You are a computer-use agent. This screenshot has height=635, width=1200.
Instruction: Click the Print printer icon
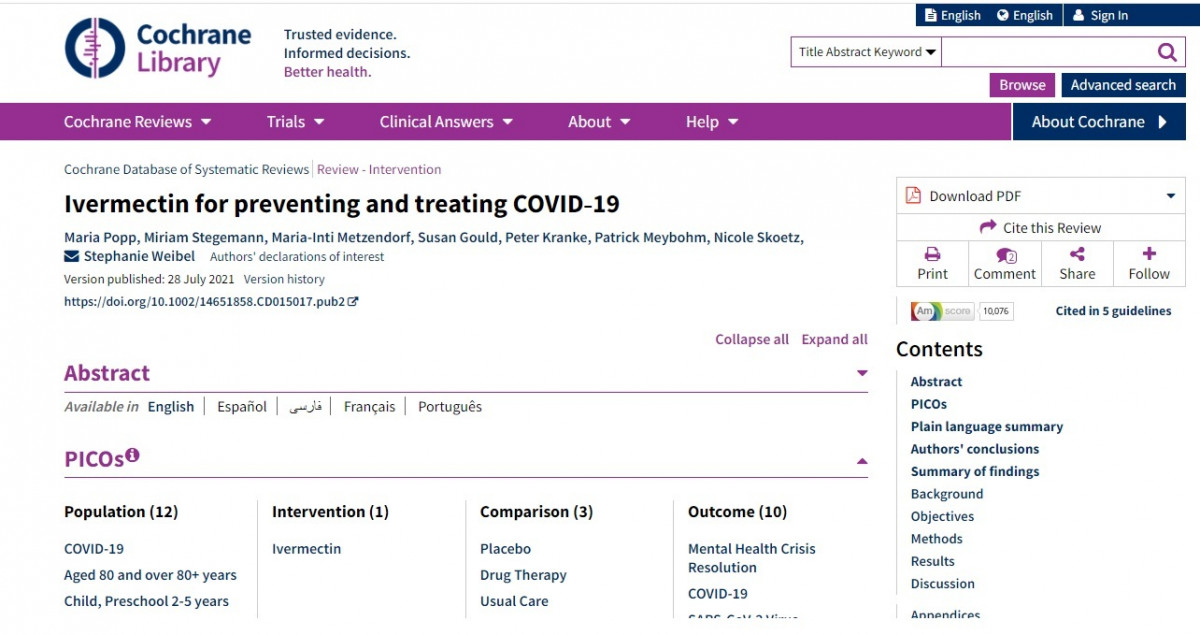coord(932,255)
